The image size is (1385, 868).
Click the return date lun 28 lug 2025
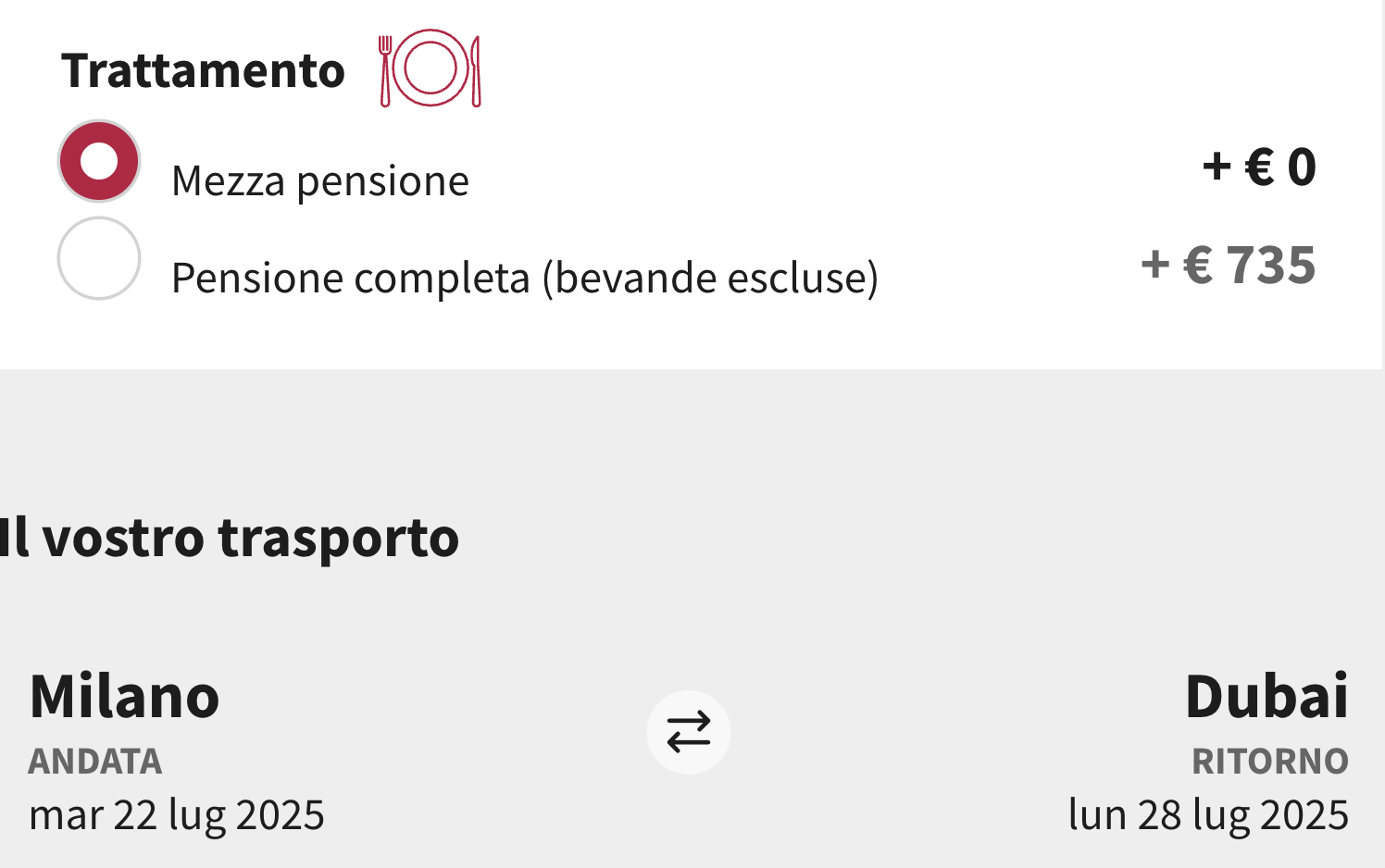tap(1208, 815)
